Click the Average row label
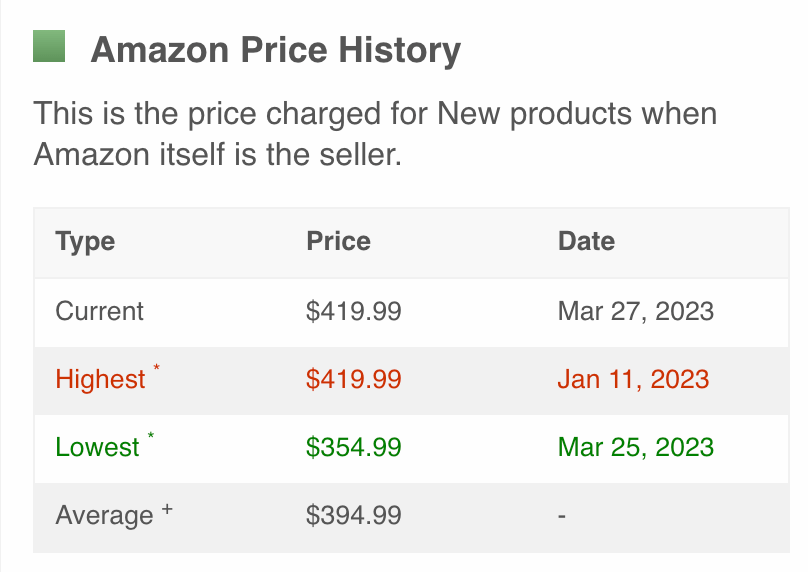Image resolution: width=808 pixels, height=572 pixels. (x=104, y=516)
